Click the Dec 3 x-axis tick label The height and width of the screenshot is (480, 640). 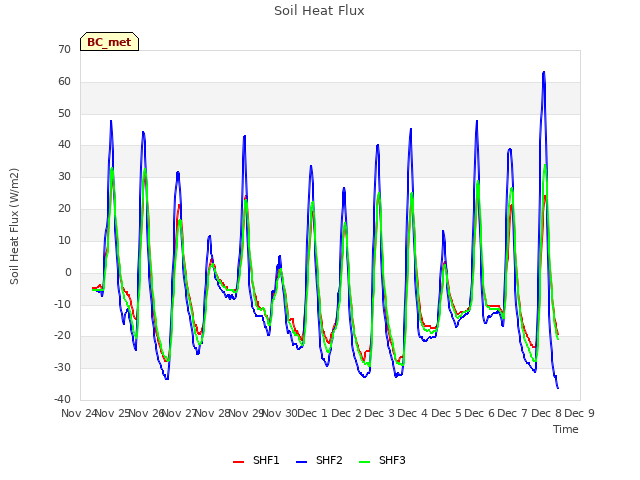(x=379, y=413)
